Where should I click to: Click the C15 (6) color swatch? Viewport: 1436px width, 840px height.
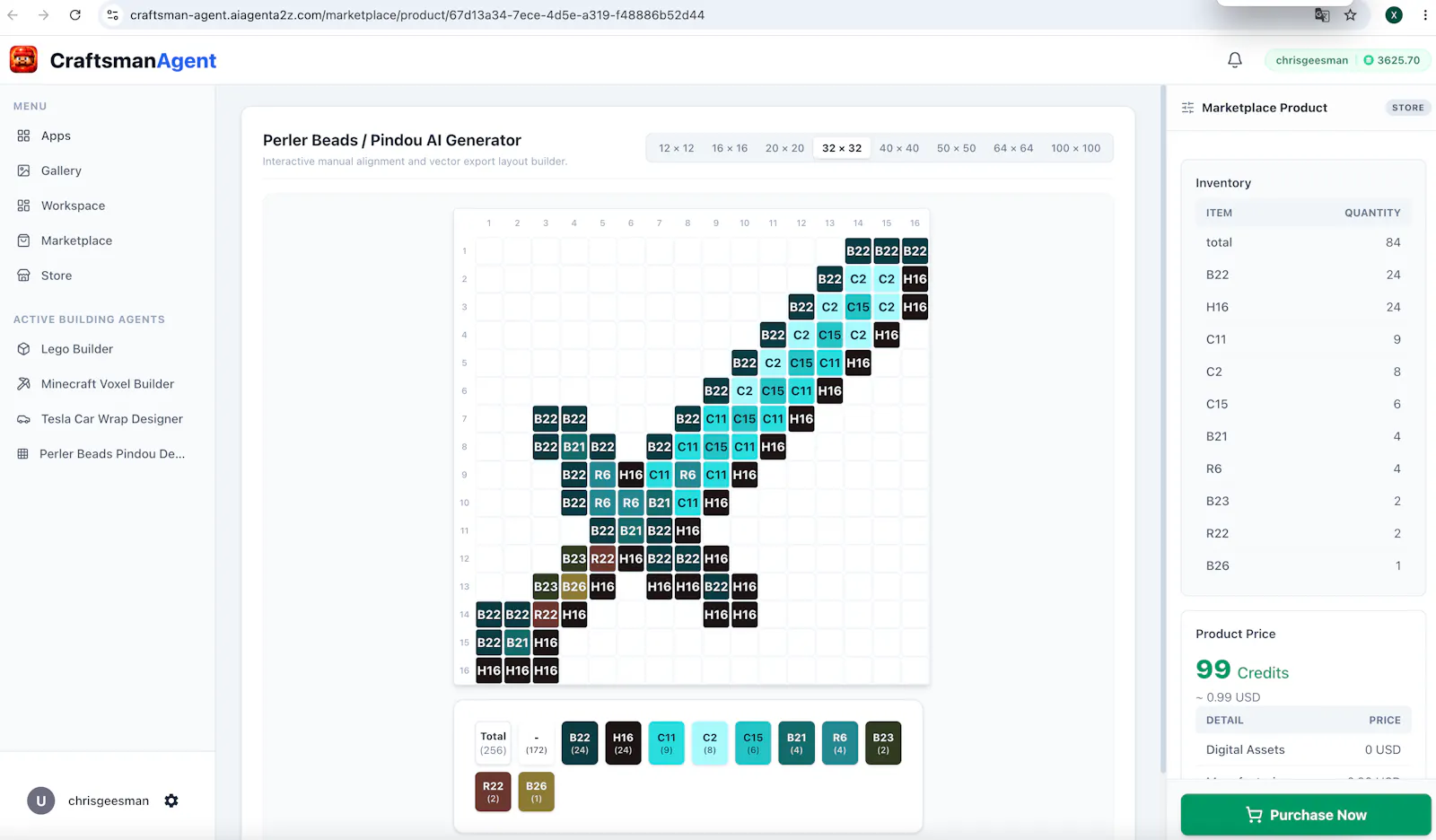pos(753,743)
